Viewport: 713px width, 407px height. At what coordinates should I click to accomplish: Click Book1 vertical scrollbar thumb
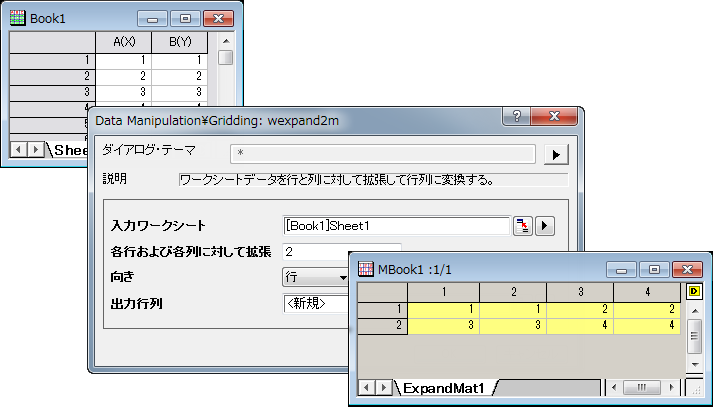coord(226,58)
